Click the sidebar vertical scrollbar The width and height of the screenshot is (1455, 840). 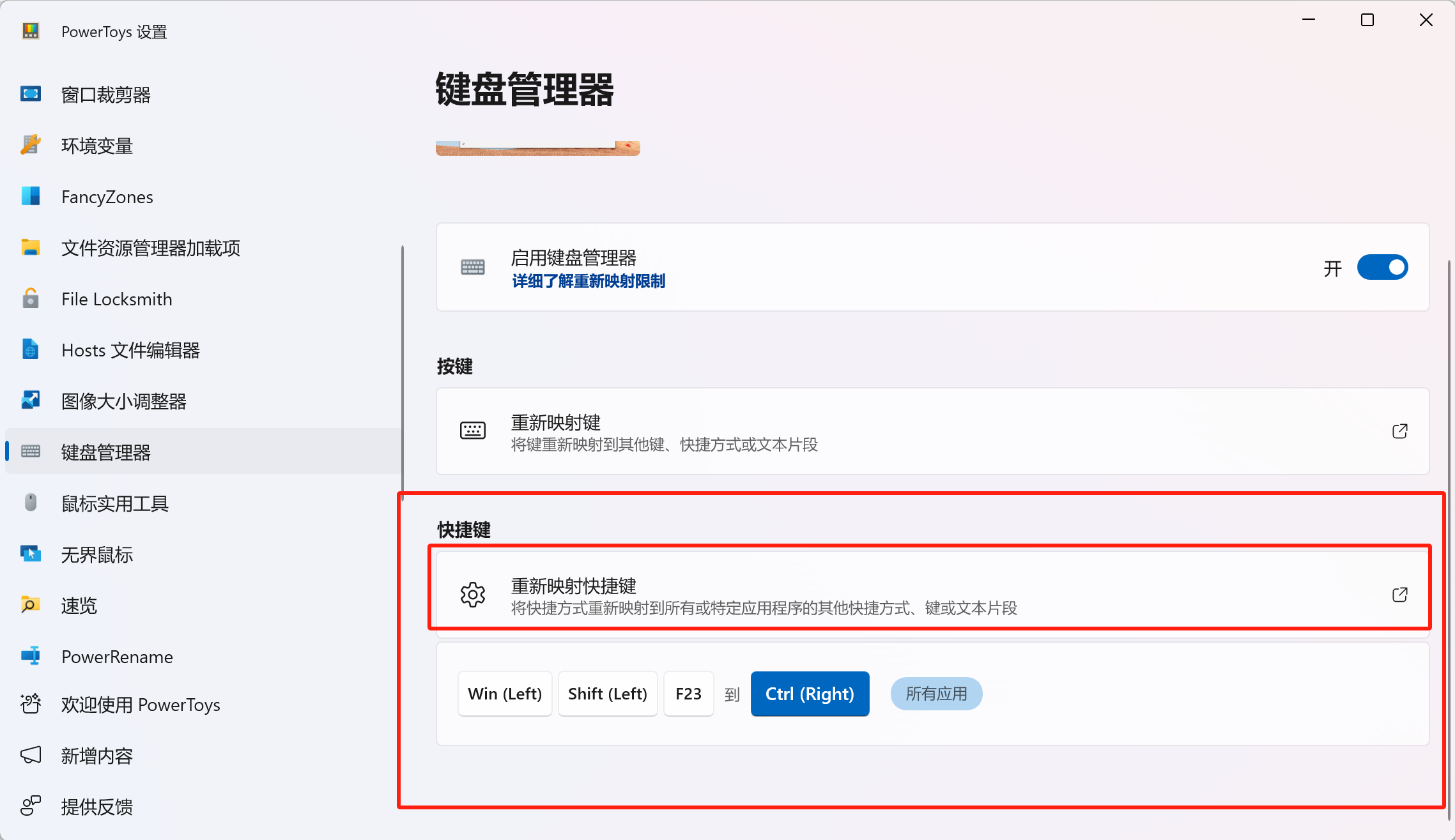[x=403, y=374]
